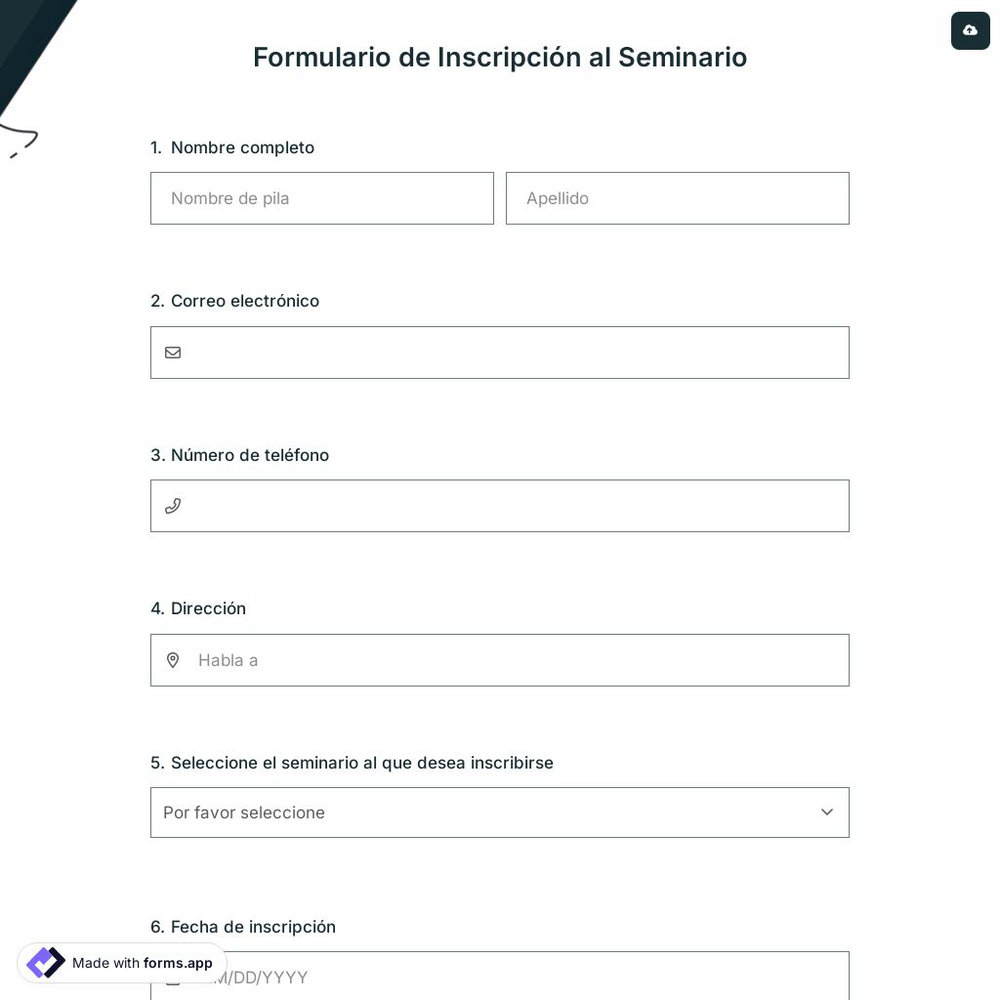This screenshot has height=1000, width=1000.
Task: Click the forms.app diamond logo icon
Action: [45, 963]
